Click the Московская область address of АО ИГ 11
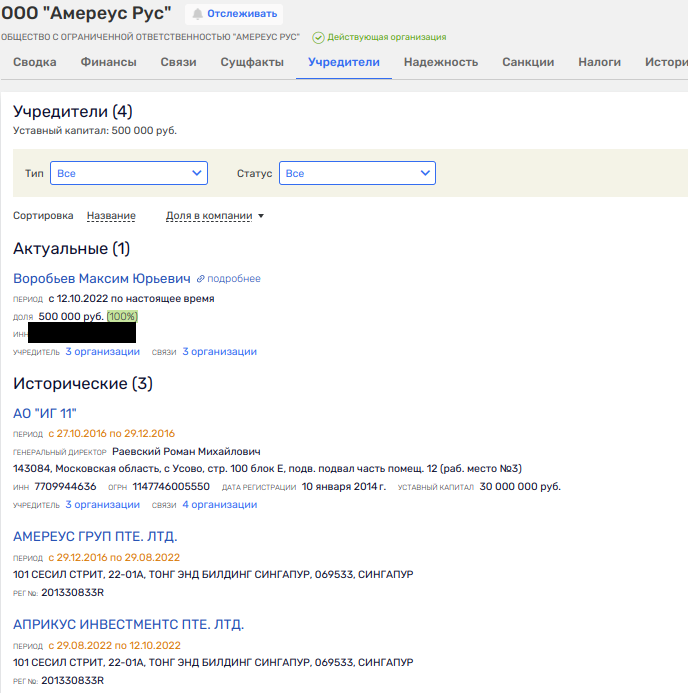The height and width of the screenshot is (693, 688). pyautogui.click(x=267, y=468)
